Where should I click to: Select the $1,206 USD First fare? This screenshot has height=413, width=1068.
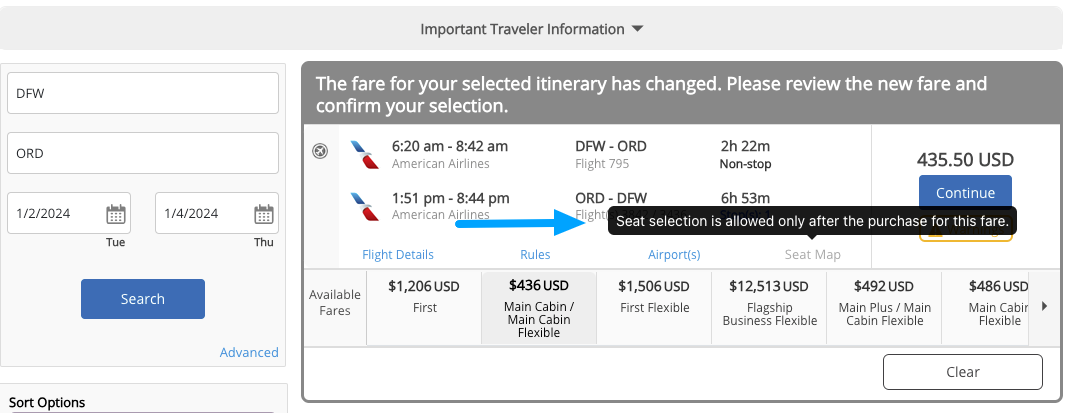pos(424,296)
